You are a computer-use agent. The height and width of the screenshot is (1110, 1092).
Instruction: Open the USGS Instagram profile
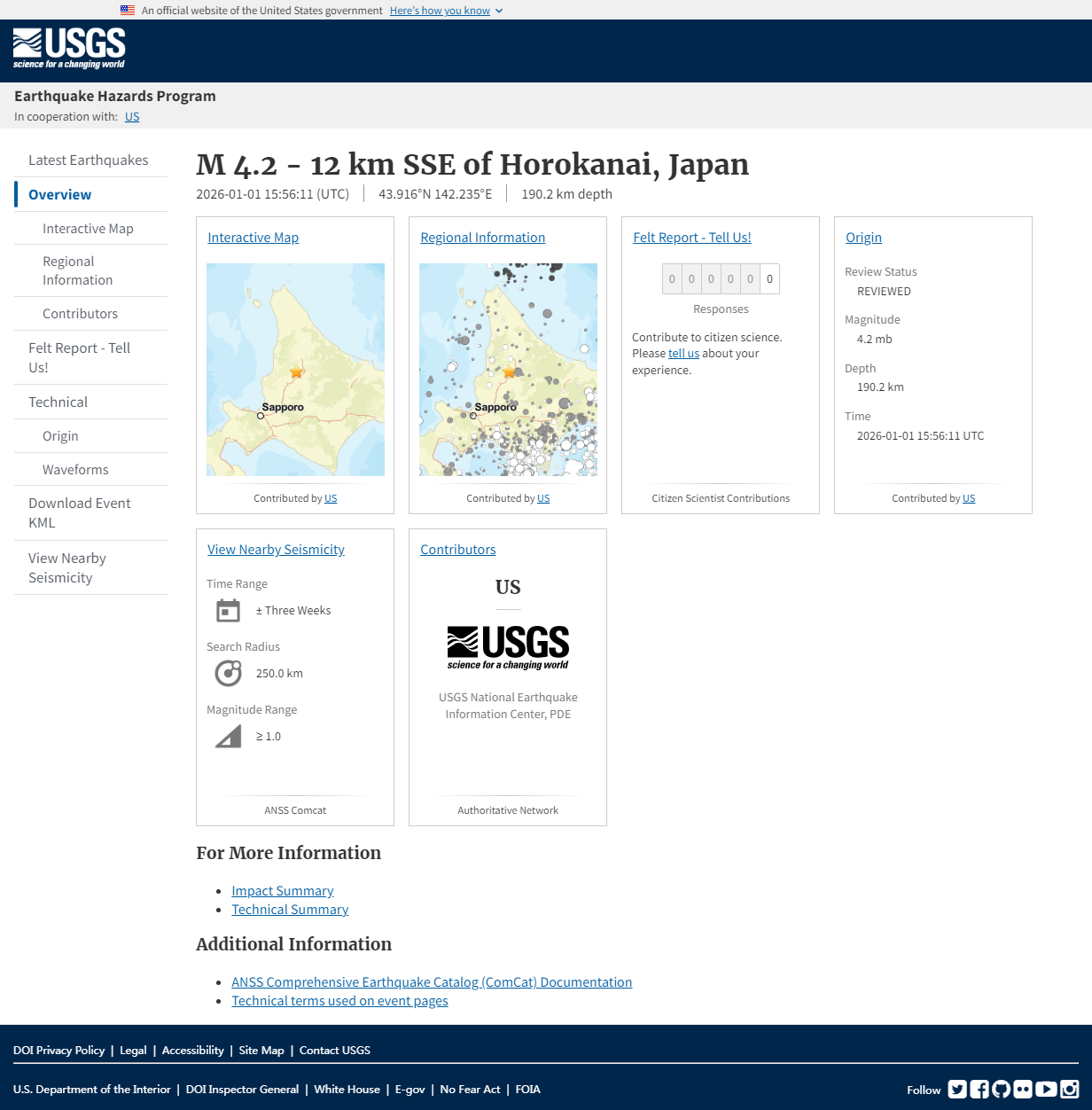coord(1068,1089)
